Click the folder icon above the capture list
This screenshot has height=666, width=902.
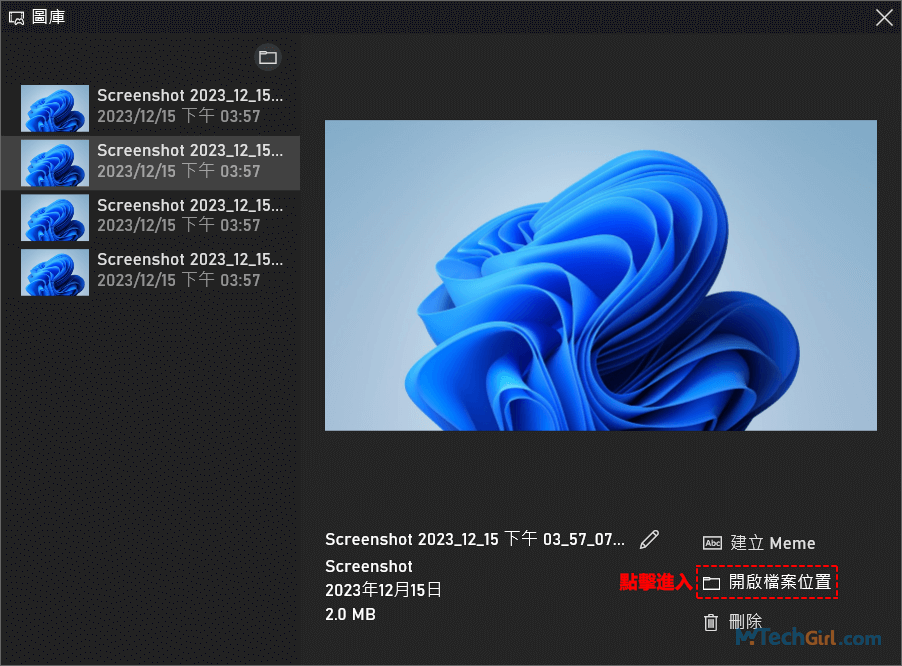[268, 57]
